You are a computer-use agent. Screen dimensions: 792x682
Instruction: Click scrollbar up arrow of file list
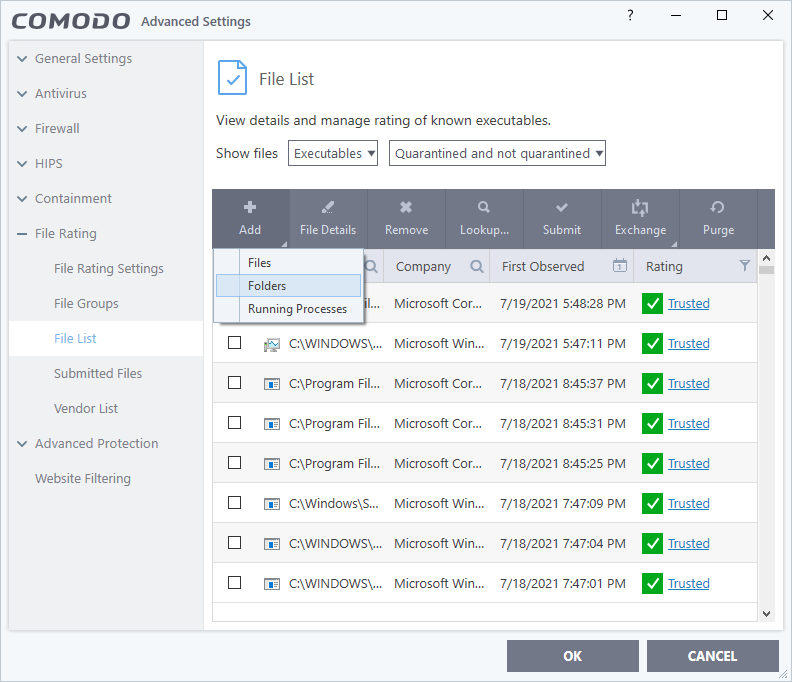coord(766,258)
